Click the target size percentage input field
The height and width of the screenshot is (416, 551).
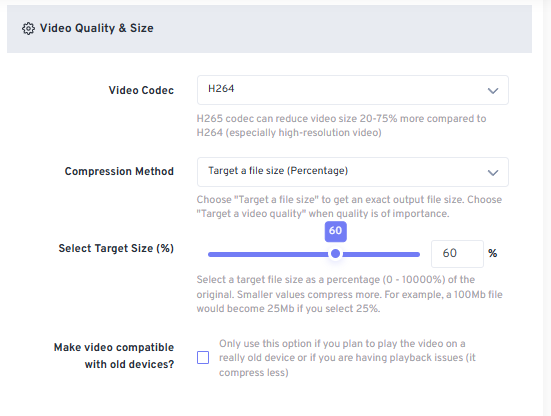point(457,254)
